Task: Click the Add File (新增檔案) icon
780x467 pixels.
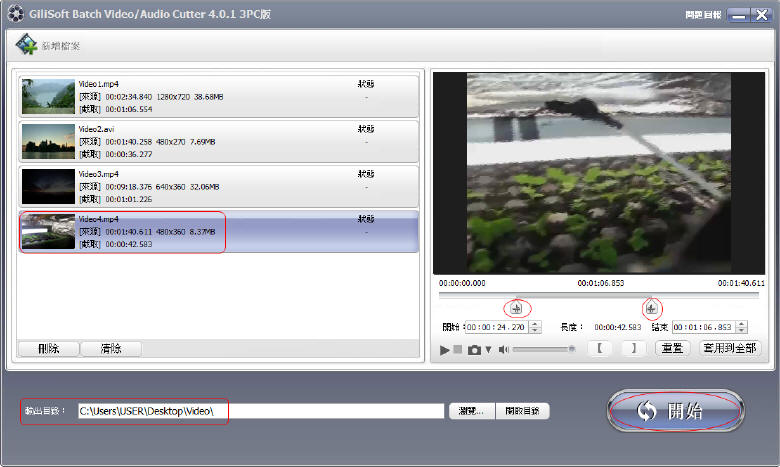Action: [x=28, y=46]
